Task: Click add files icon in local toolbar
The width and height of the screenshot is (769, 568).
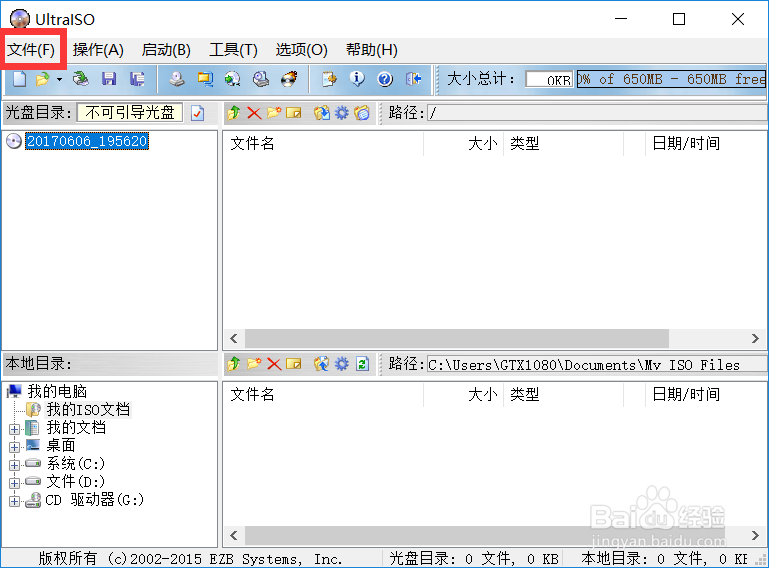Action: point(322,364)
